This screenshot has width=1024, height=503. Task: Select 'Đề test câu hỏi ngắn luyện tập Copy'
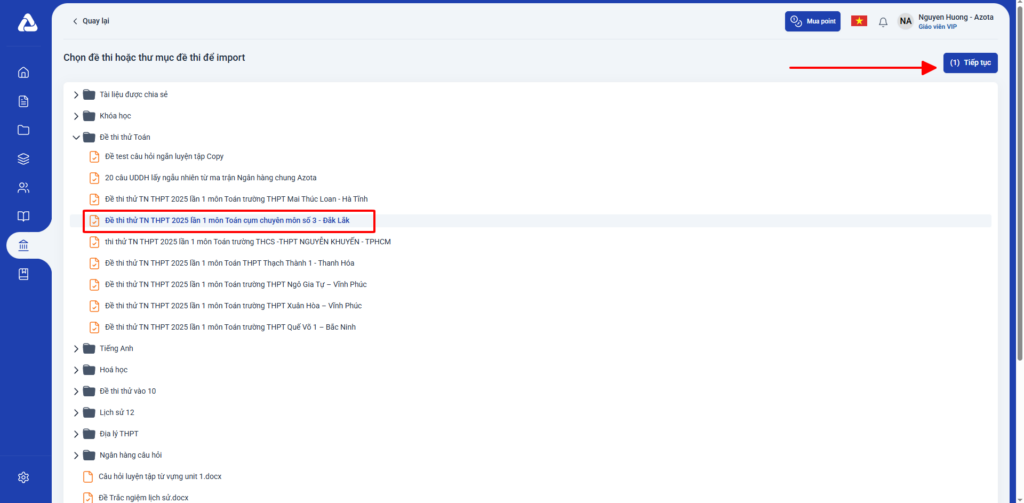tap(164, 156)
